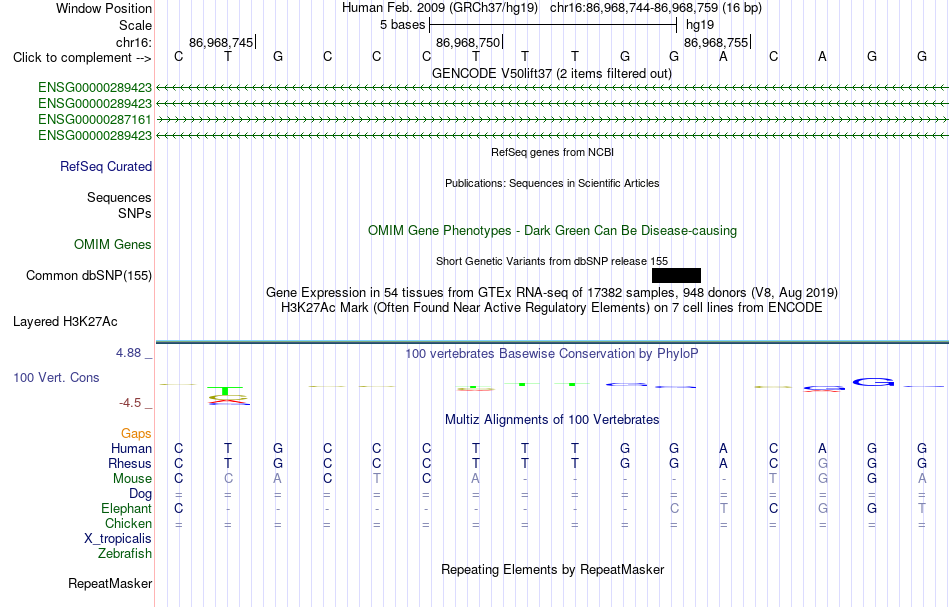Image resolution: width=950 pixels, height=607 pixels.
Task: Select the Rhesus alignment row label
Action: point(130,463)
